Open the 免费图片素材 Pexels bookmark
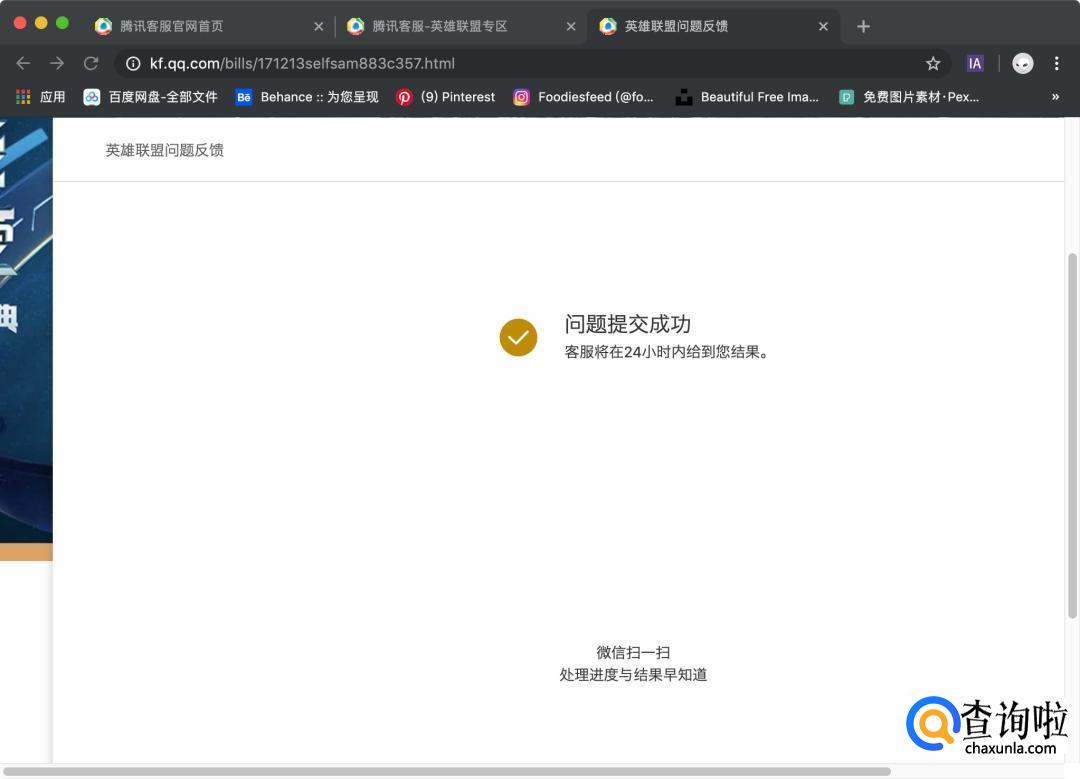1080x779 pixels. coord(909,97)
